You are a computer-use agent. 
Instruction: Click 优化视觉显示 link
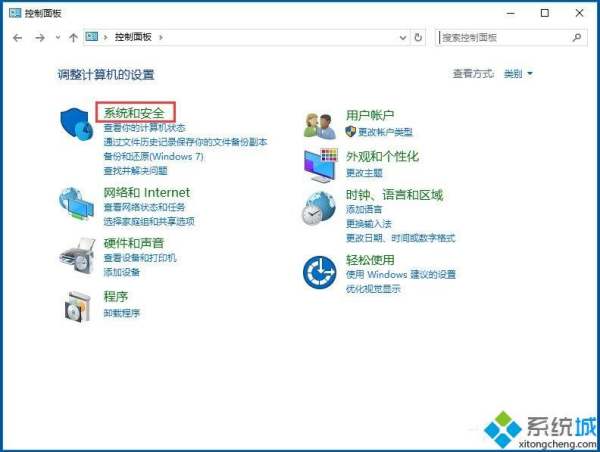(x=373, y=289)
